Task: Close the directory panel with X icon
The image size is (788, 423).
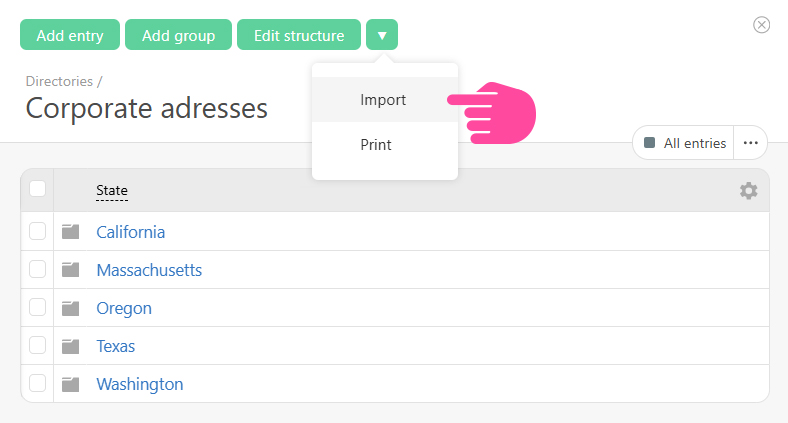Action: pos(762,25)
